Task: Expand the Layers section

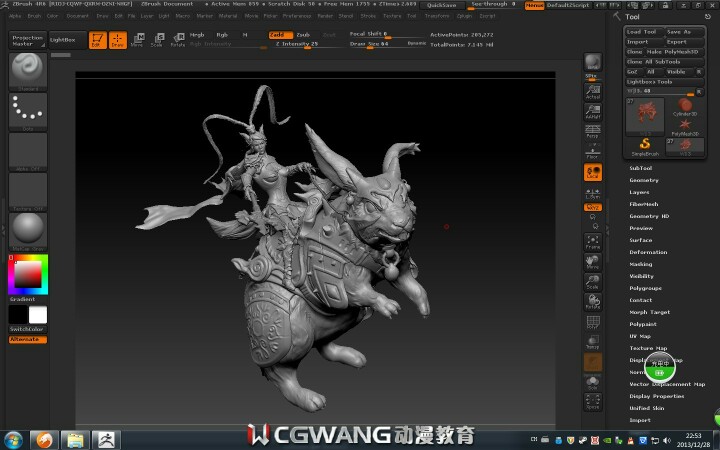Action: pyautogui.click(x=639, y=192)
